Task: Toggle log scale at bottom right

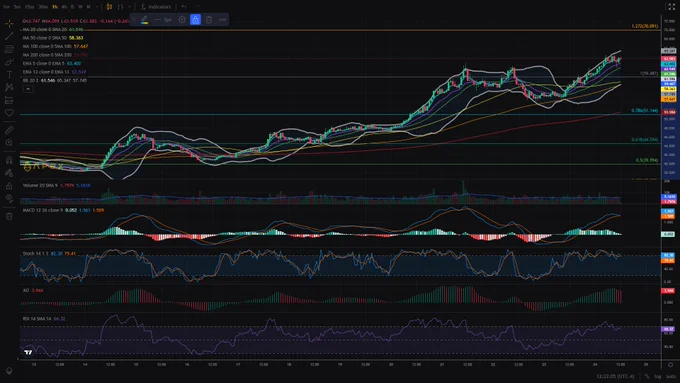Action: pyautogui.click(x=658, y=376)
